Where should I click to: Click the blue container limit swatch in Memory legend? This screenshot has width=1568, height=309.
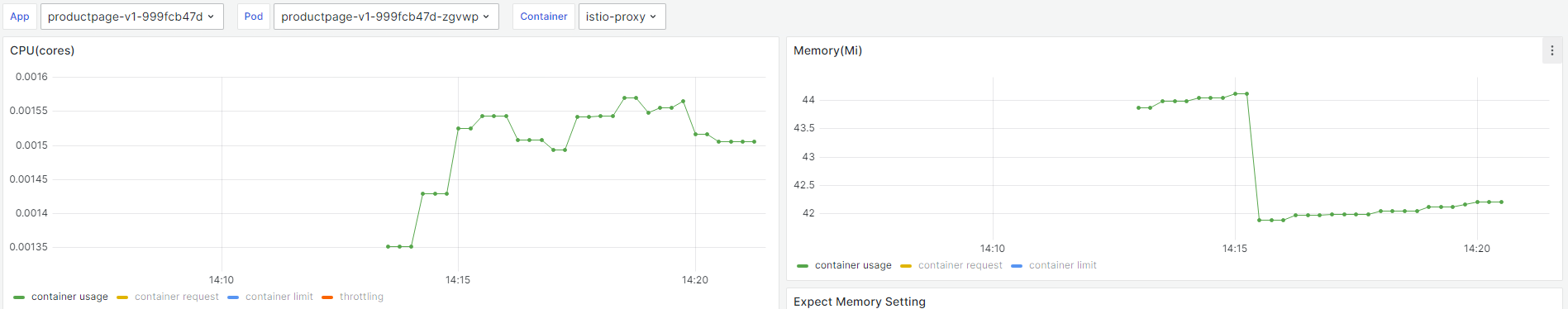click(1017, 266)
